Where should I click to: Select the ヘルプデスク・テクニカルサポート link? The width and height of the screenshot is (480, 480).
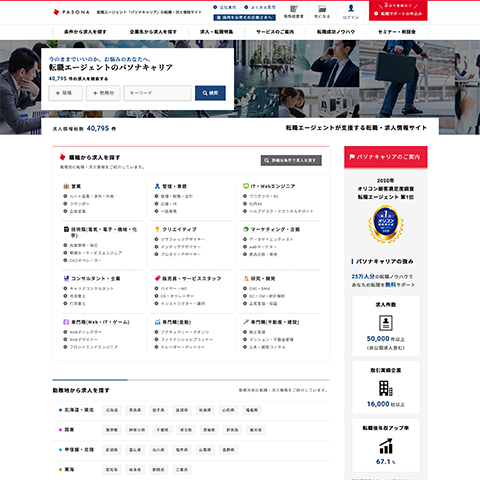click(281, 211)
